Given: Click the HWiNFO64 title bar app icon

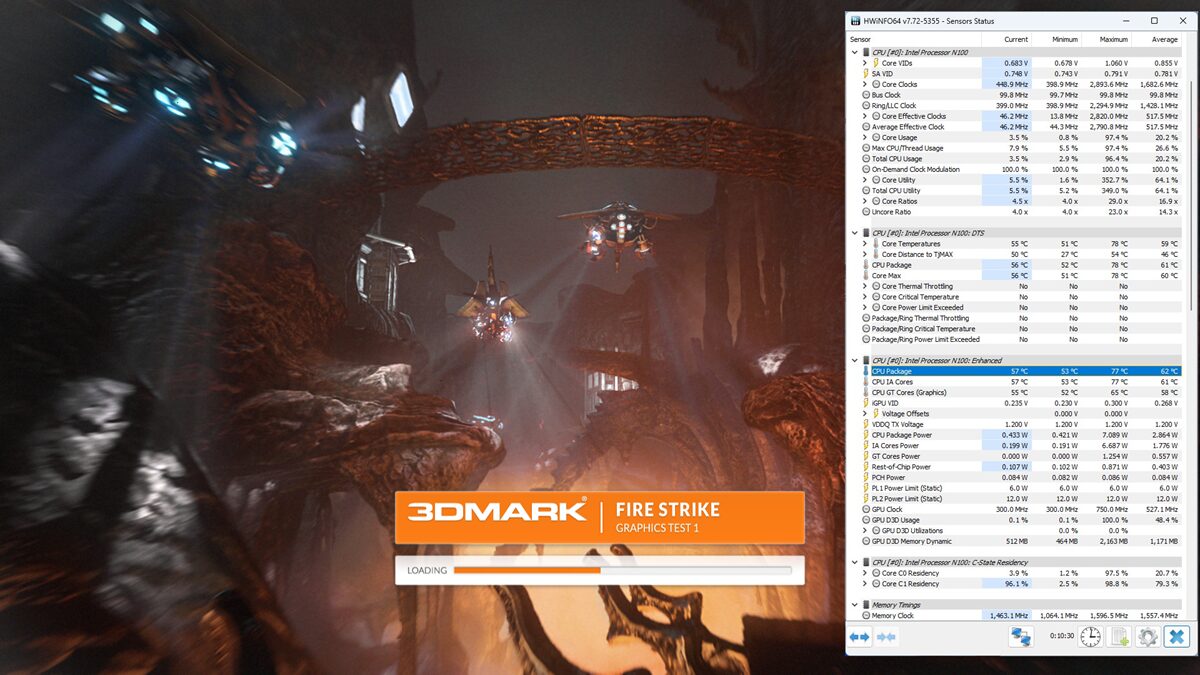Looking at the screenshot, I should pyautogui.click(x=857, y=21).
